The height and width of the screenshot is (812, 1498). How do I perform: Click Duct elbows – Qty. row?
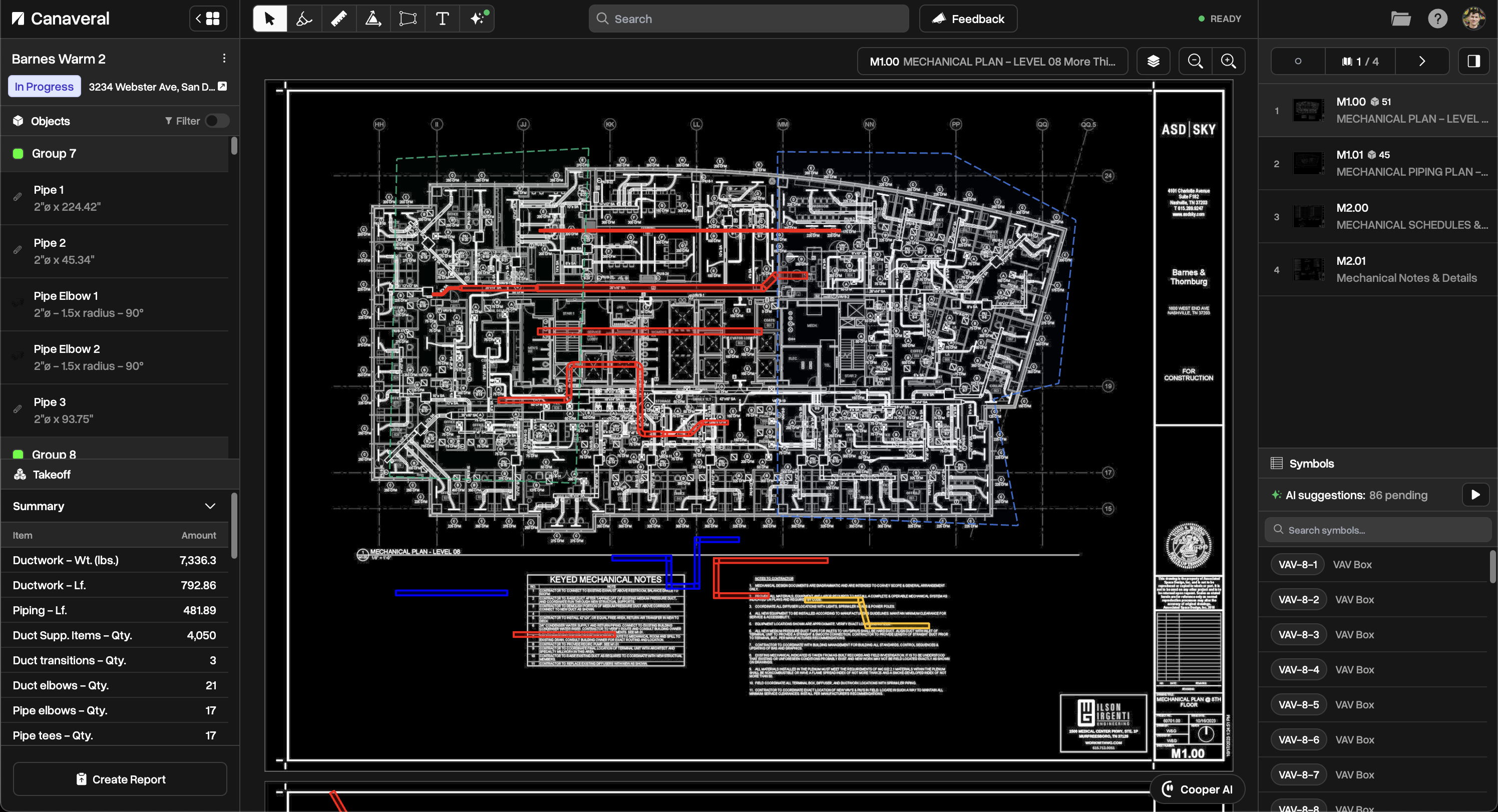pos(115,686)
